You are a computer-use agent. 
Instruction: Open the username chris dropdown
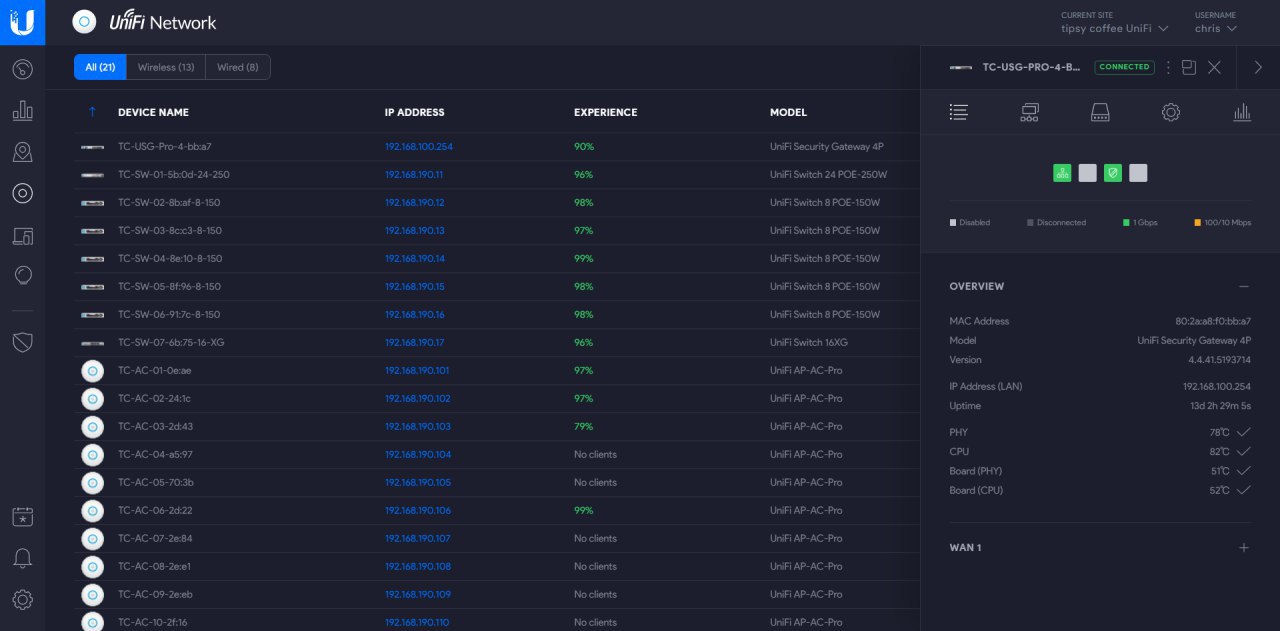1215,28
